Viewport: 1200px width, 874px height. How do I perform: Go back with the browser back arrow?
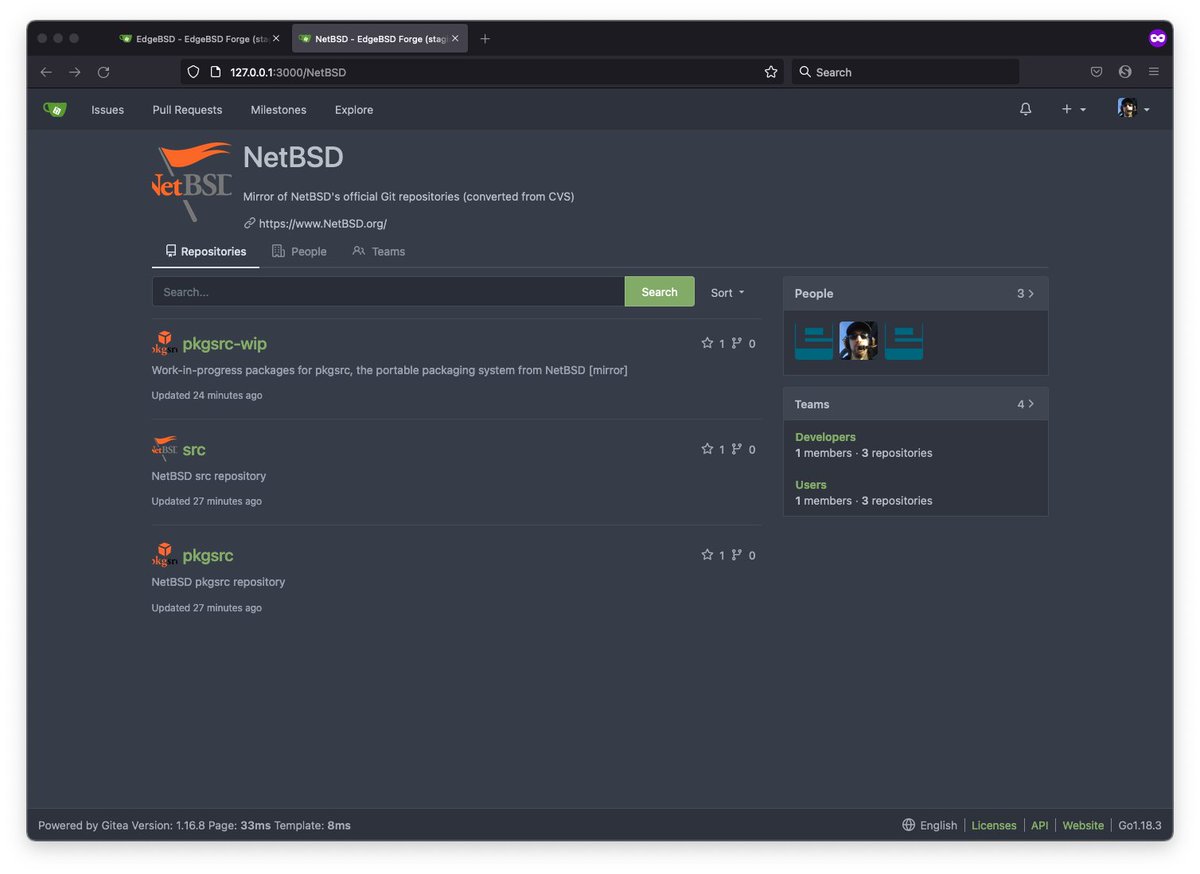[46, 72]
